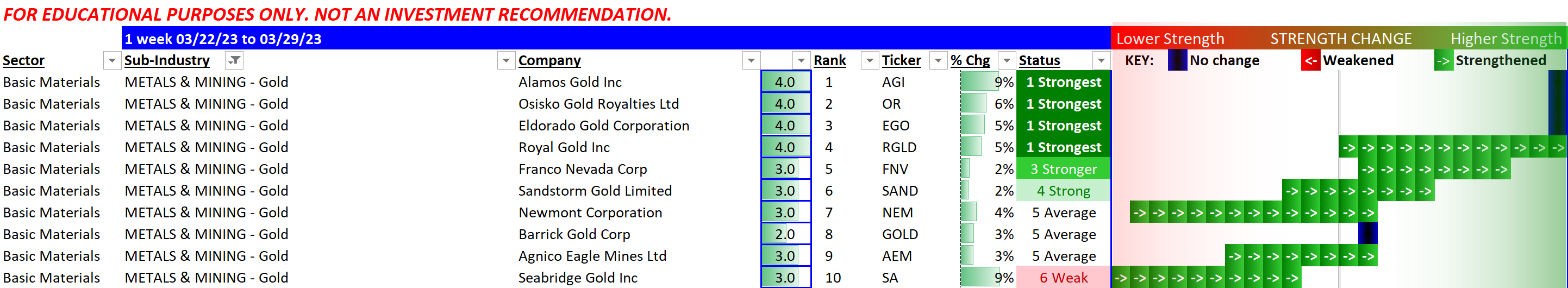Open the Sector column filter dropdown
Viewport: 1568px width, 288px height.
(111, 61)
